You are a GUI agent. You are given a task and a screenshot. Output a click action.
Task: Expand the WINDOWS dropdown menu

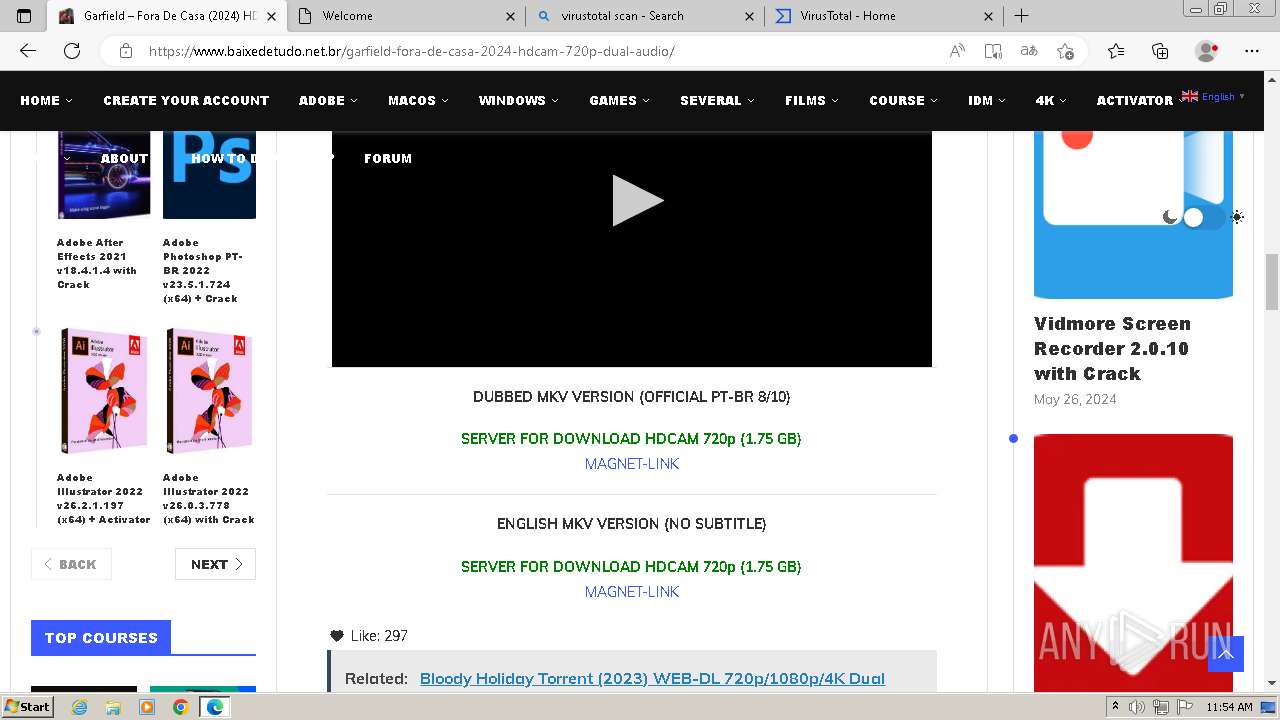518,100
